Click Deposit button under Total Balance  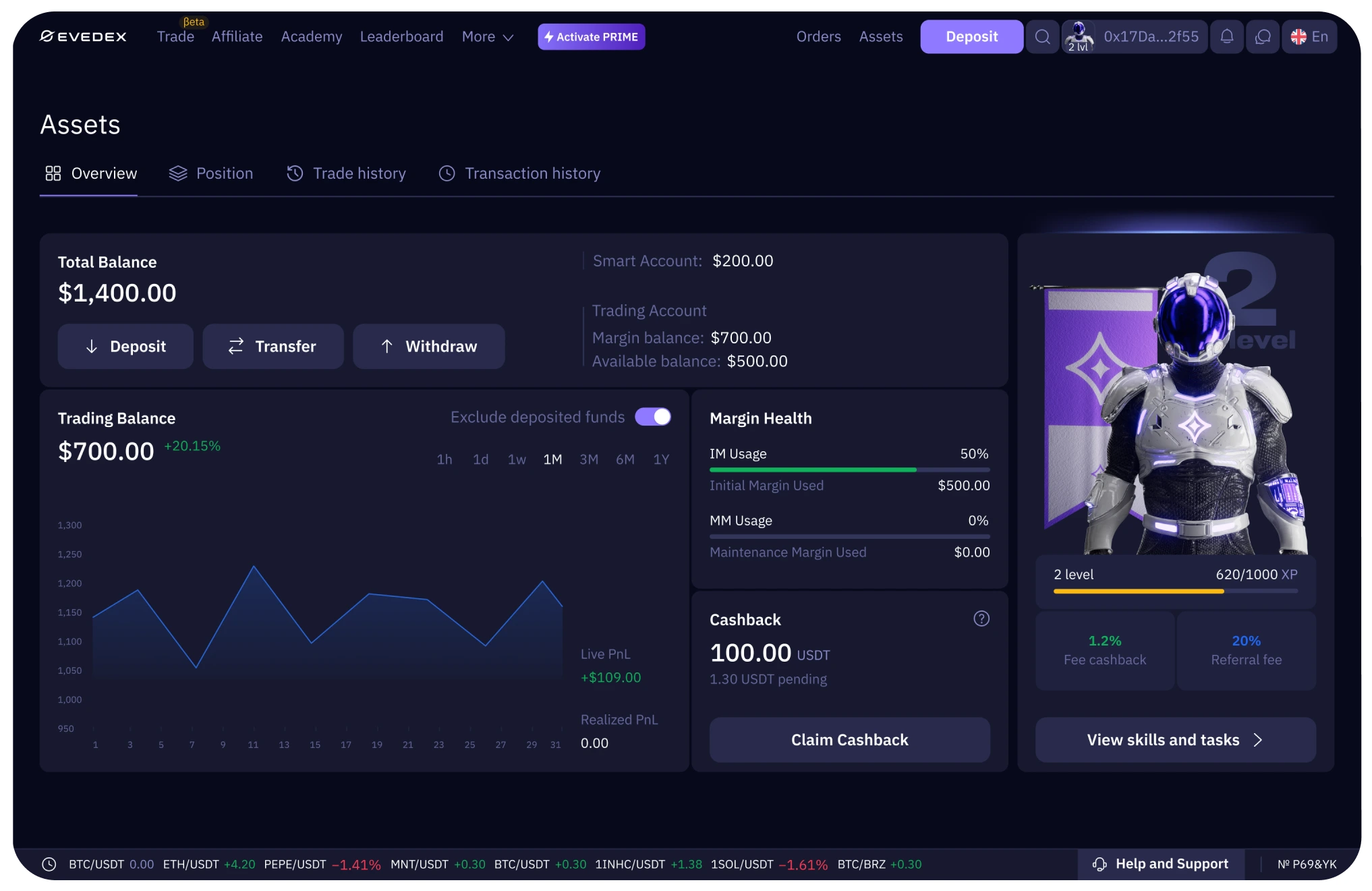coord(125,346)
